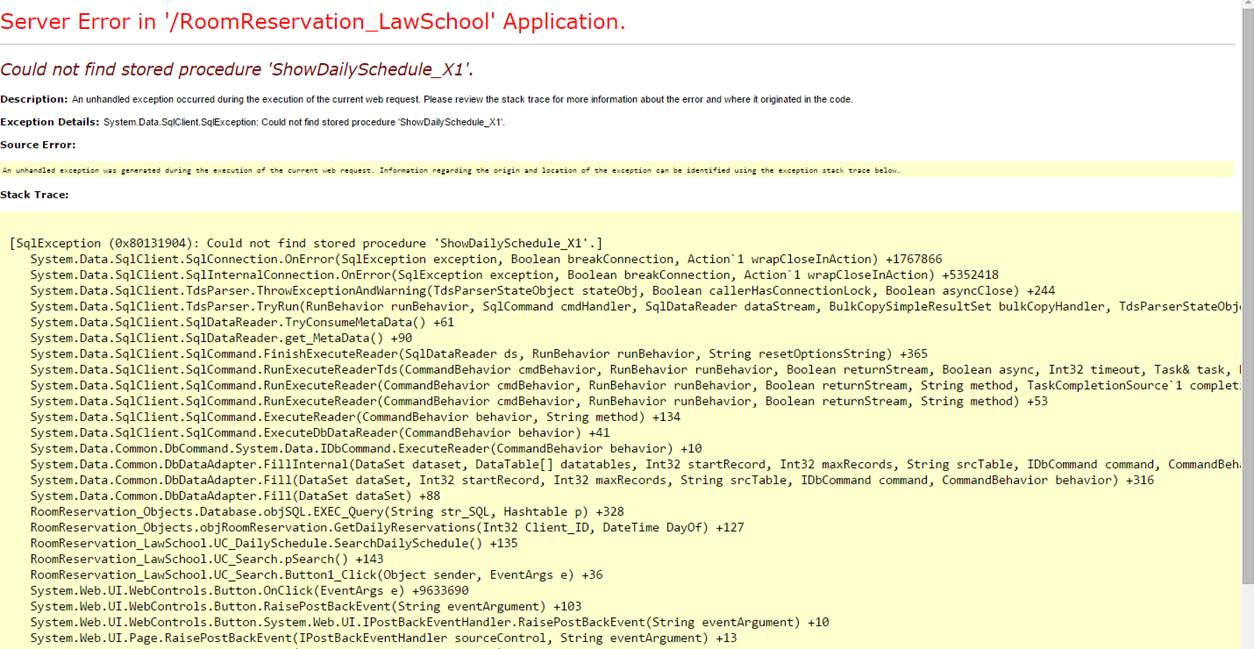
Task: Click the objRoomReservation.GetDailyReservations line
Action: tap(386, 527)
